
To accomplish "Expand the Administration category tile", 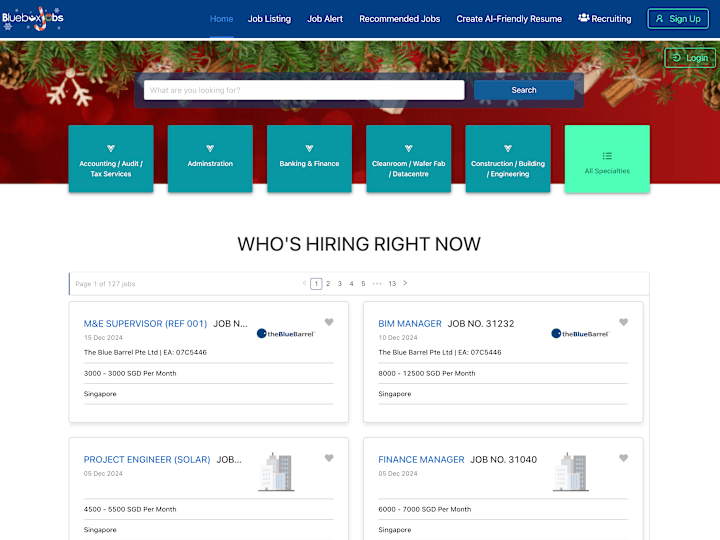I will (x=210, y=159).
